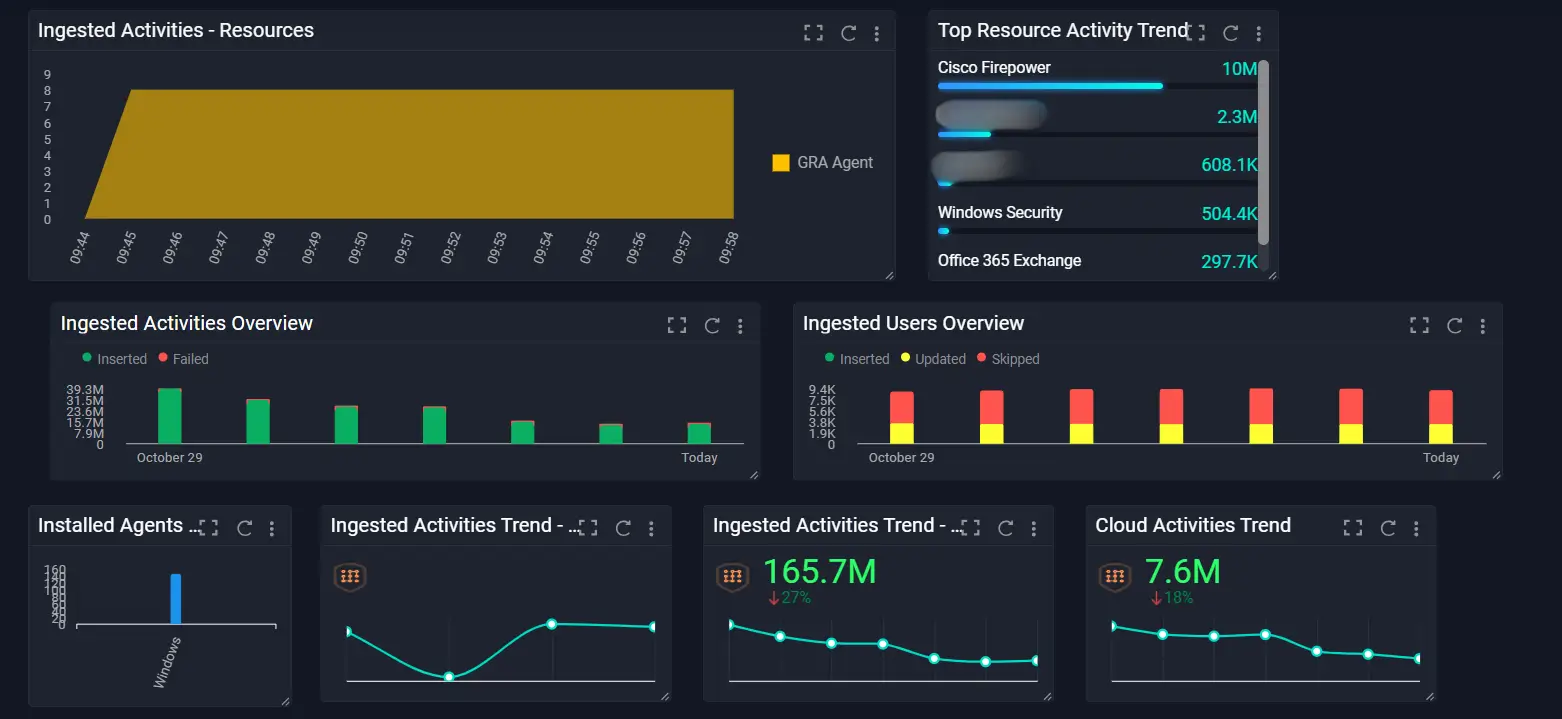Refresh the Ingested Activities - Resources widget
This screenshot has width=1562, height=719.
click(848, 33)
